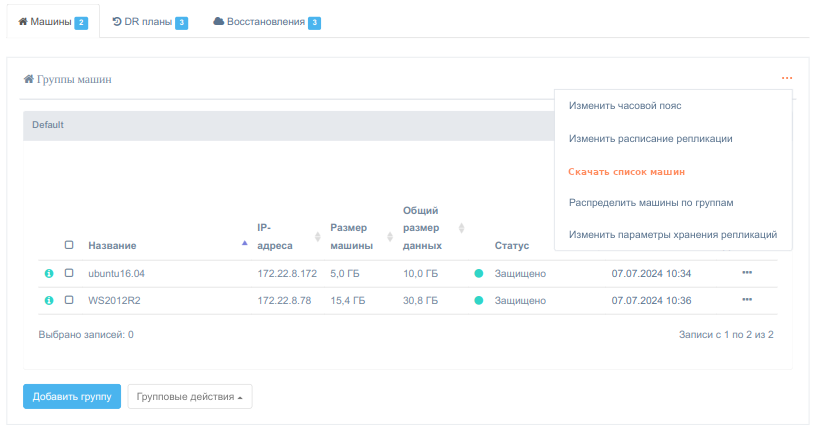Viewport: 818px width, 434px height.
Task: Check the WS2012R2 row checkbox
Action: pos(69,300)
